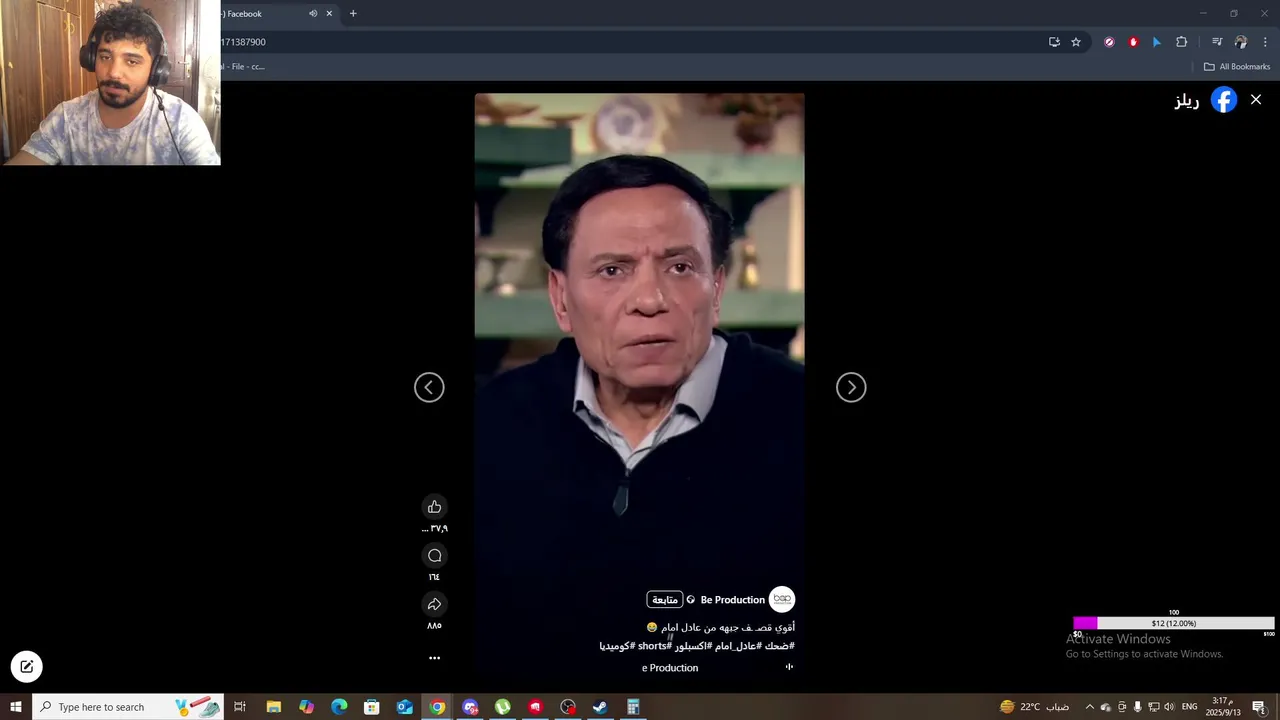This screenshot has width=1280, height=720.
Task: Mute the Facebook tab audio icon
Action: 313,14
